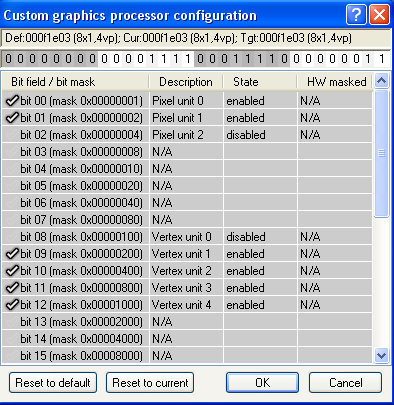394x405 pixels.
Task: Toggle bit 11 Vertex unit 3
Action: click(12, 288)
